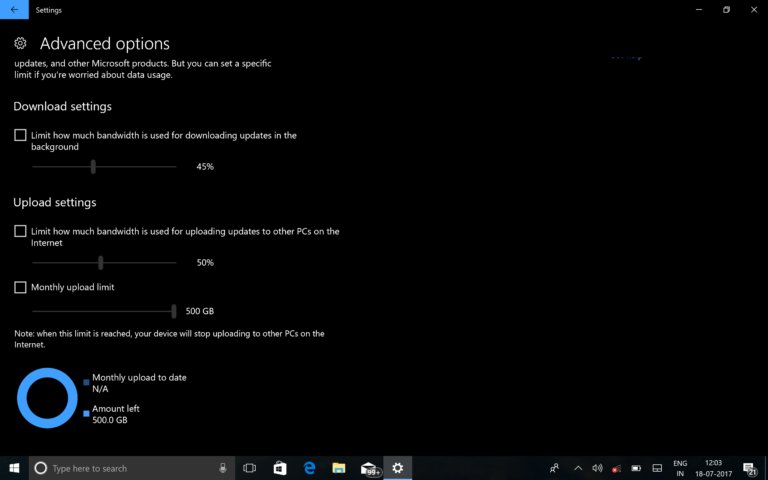The width and height of the screenshot is (768, 480).
Task: Activate the microphone in search box
Action: coord(222,468)
